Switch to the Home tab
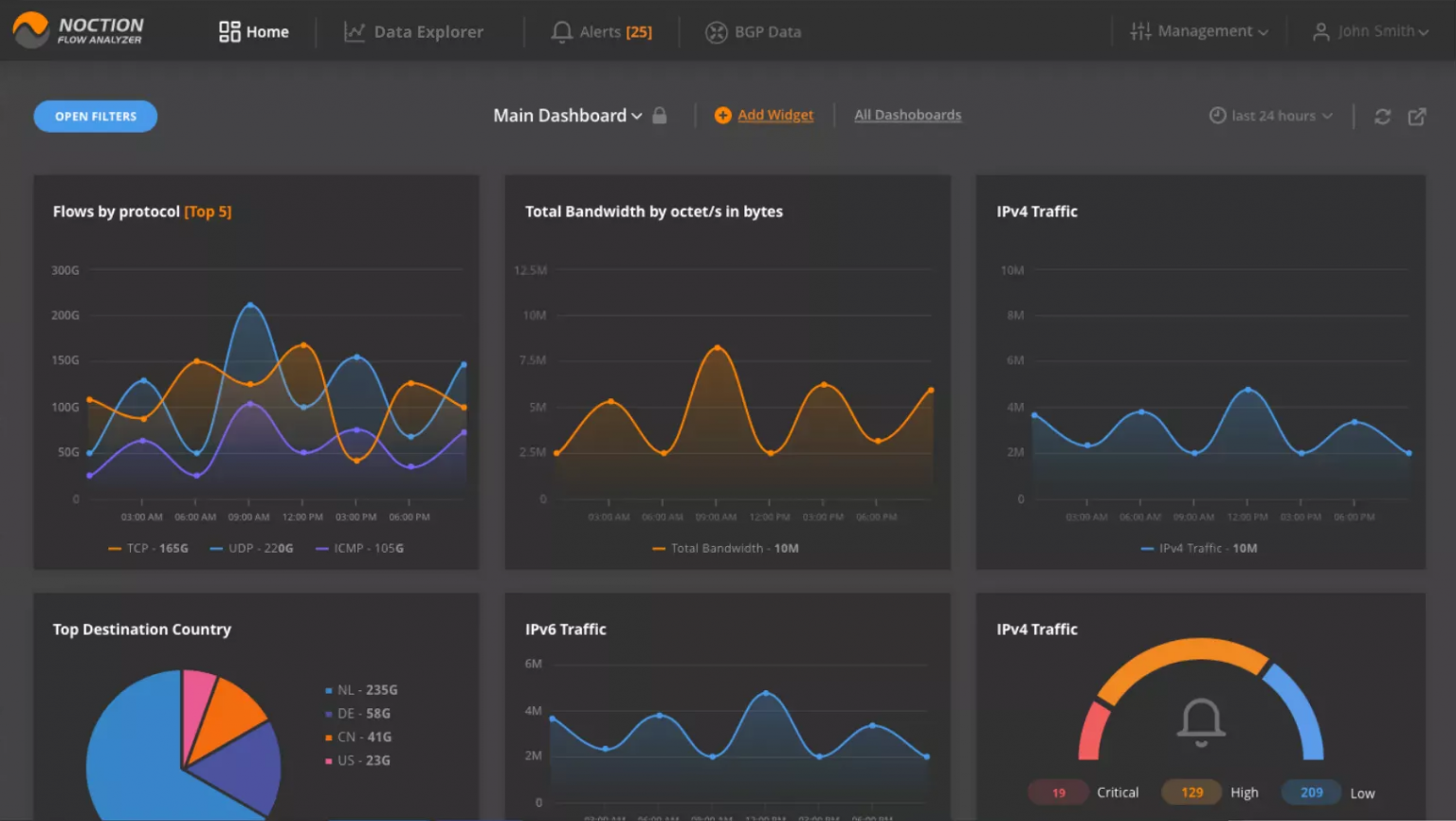This screenshot has width=1456, height=821. (266, 30)
